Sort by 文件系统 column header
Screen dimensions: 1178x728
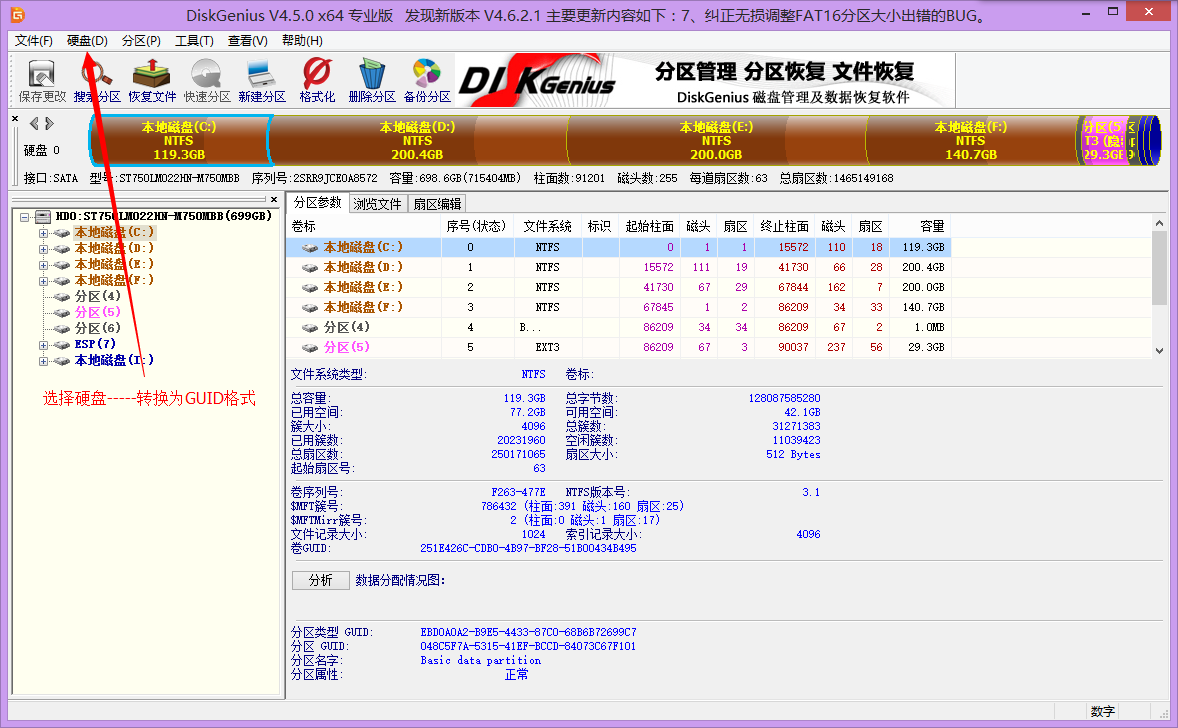pyautogui.click(x=548, y=226)
